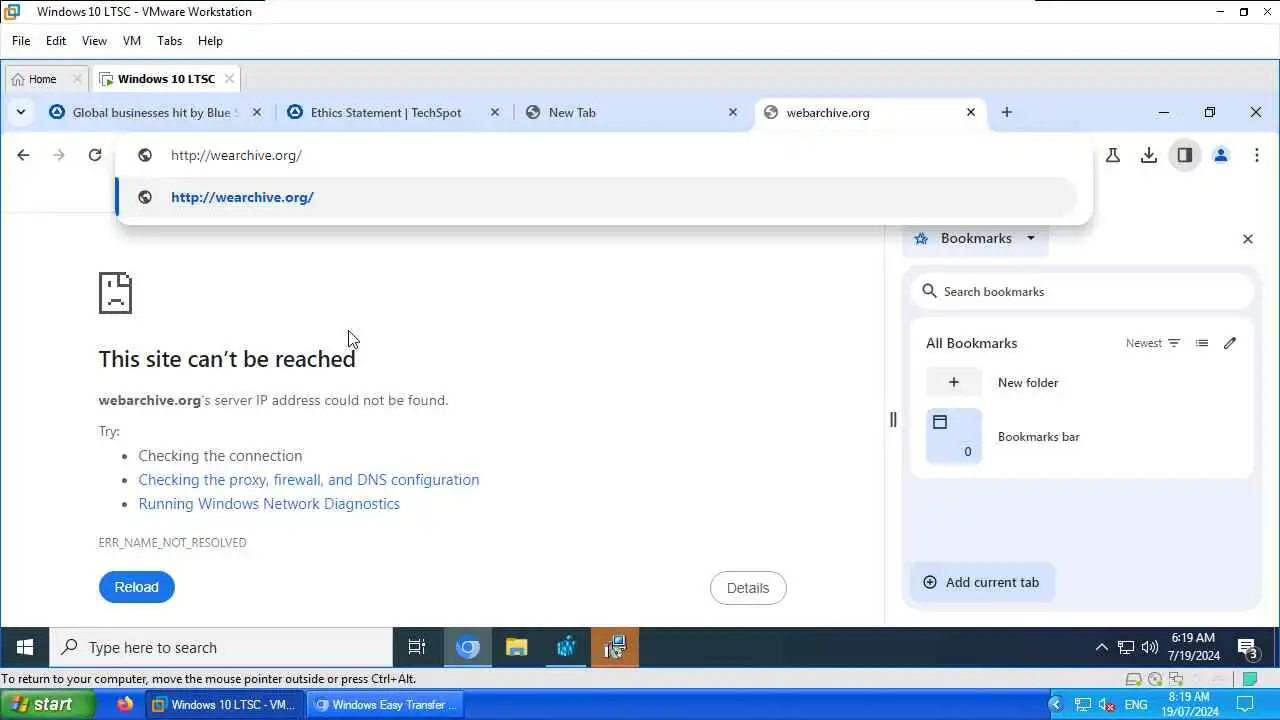Reload the page with the toolbar refresh icon
This screenshot has height=720, width=1280.
point(95,155)
